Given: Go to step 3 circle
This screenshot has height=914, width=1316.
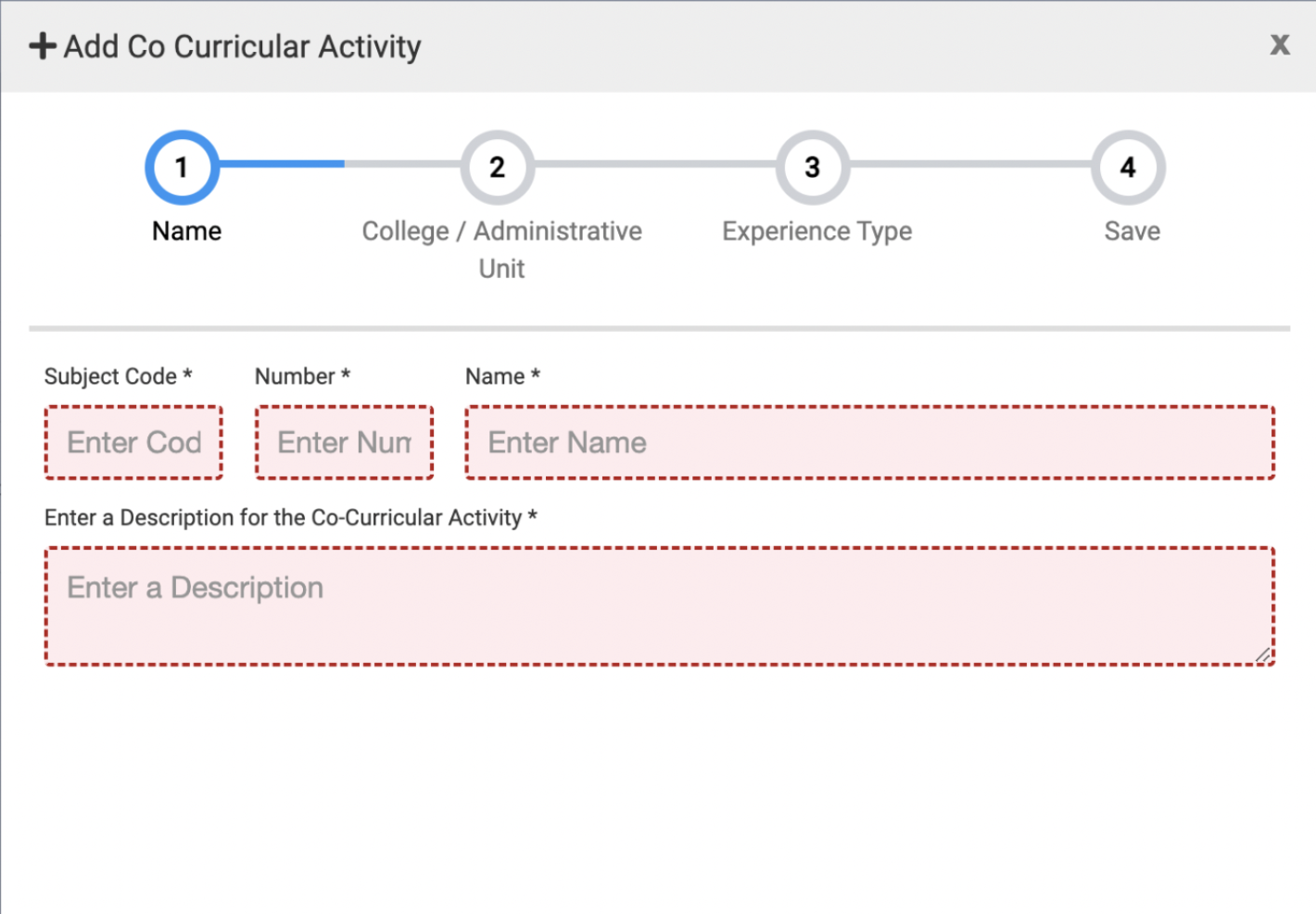Looking at the screenshot, I should [x=813, y=168].
